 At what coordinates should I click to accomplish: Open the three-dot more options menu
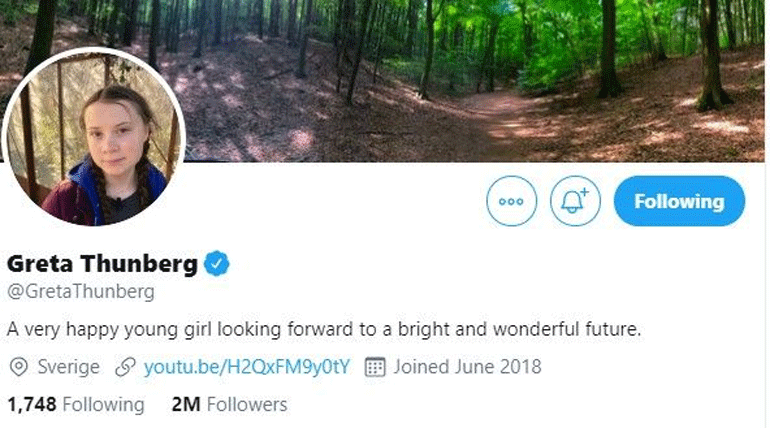coord(511,201)
